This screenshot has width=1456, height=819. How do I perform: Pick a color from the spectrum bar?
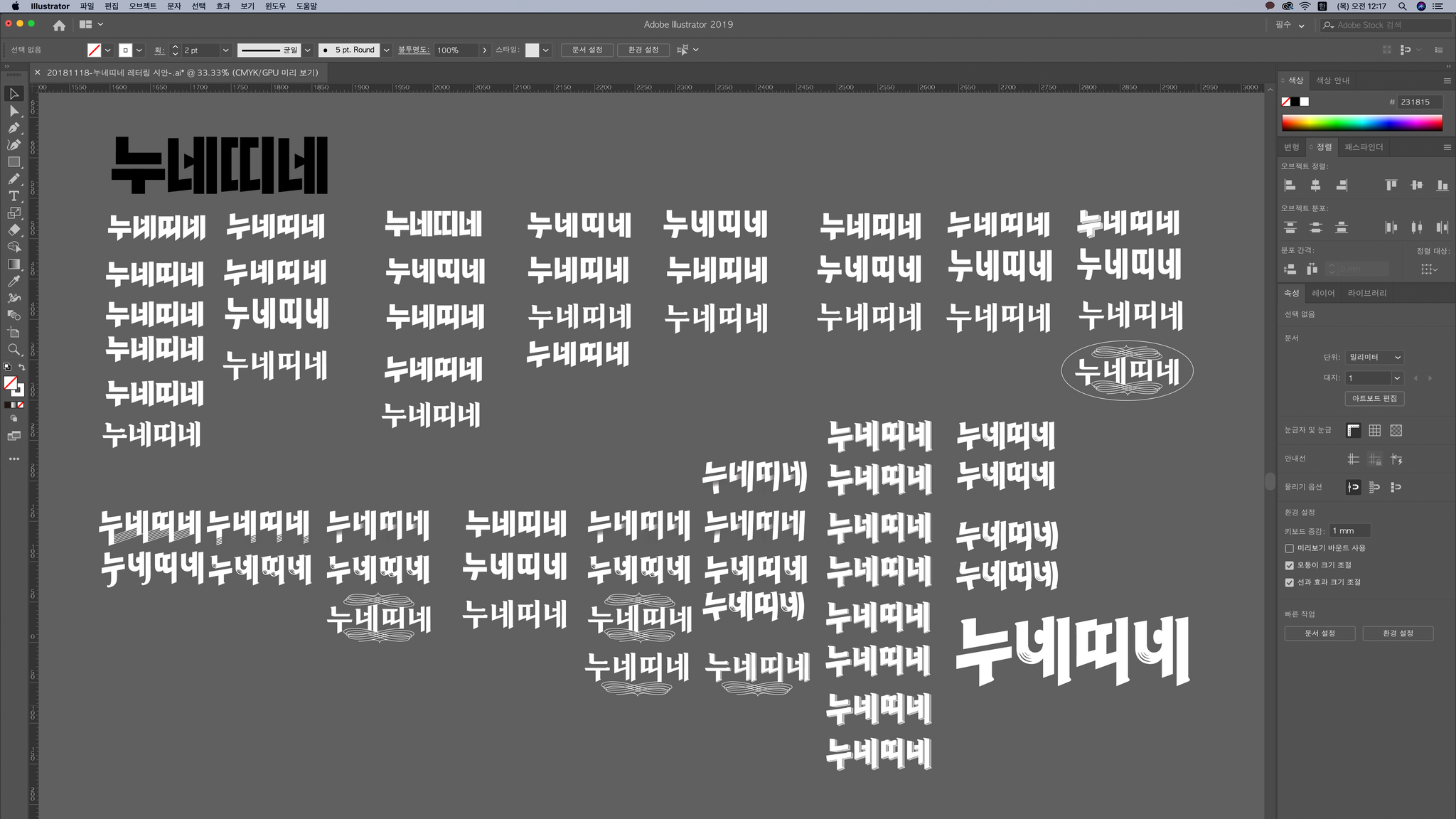(1362, 123)
